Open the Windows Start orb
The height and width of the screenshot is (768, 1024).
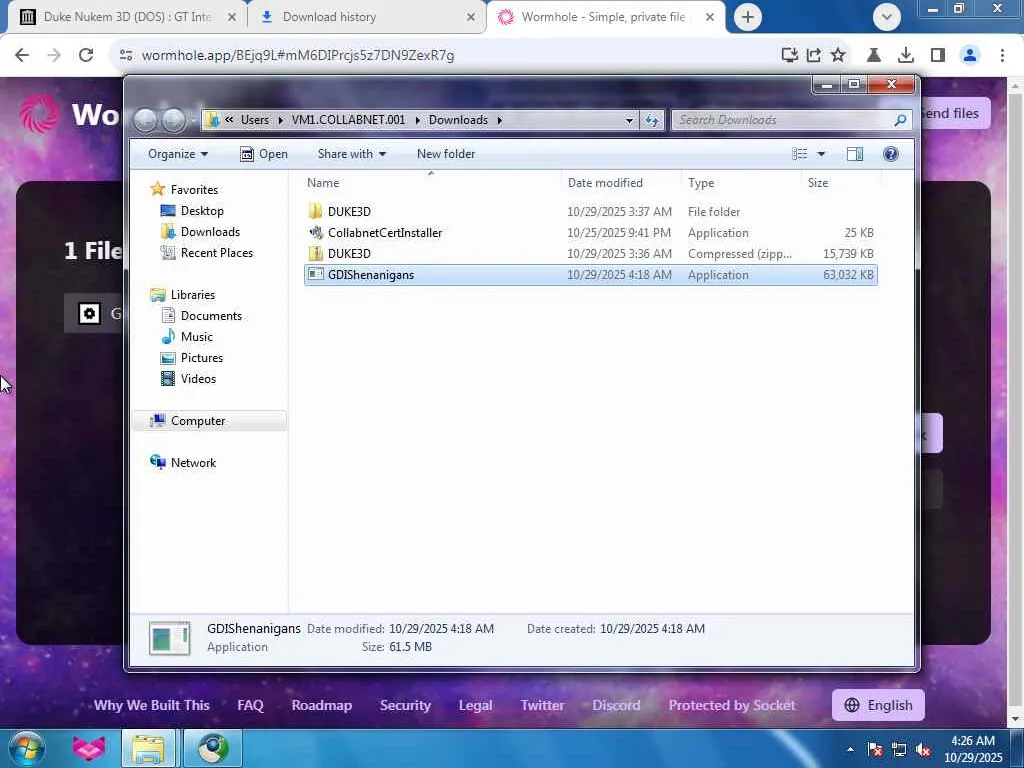(x=27, y=748)
